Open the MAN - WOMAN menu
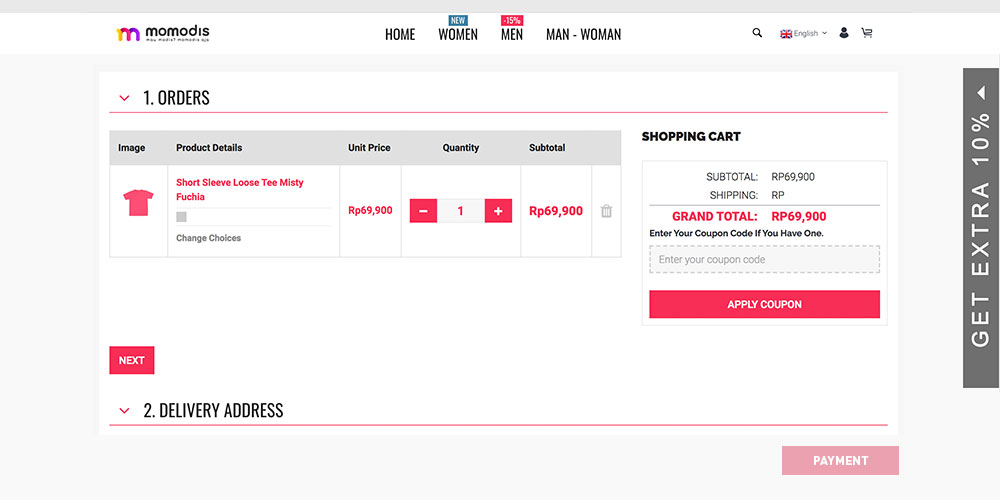This screenshot has height=500, width=1000. point(584,34)
